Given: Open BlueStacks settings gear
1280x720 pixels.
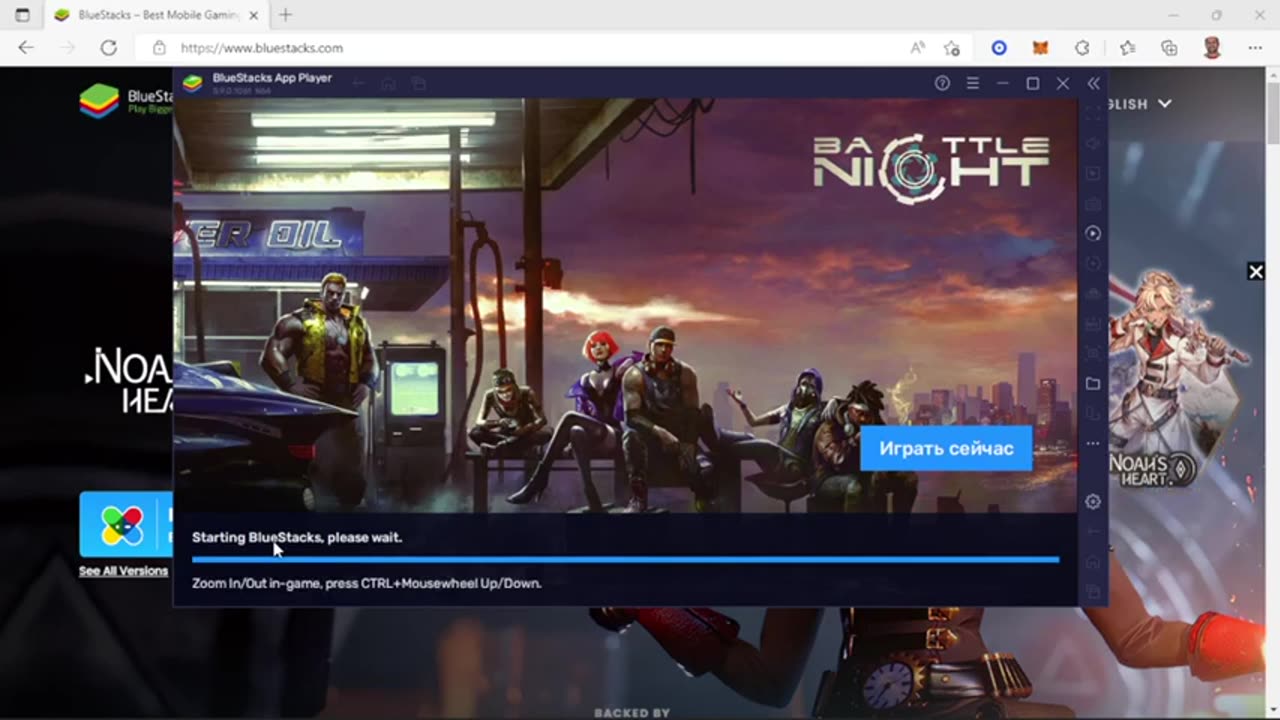Looking at the screenshot, I should tap(1093, 502).
